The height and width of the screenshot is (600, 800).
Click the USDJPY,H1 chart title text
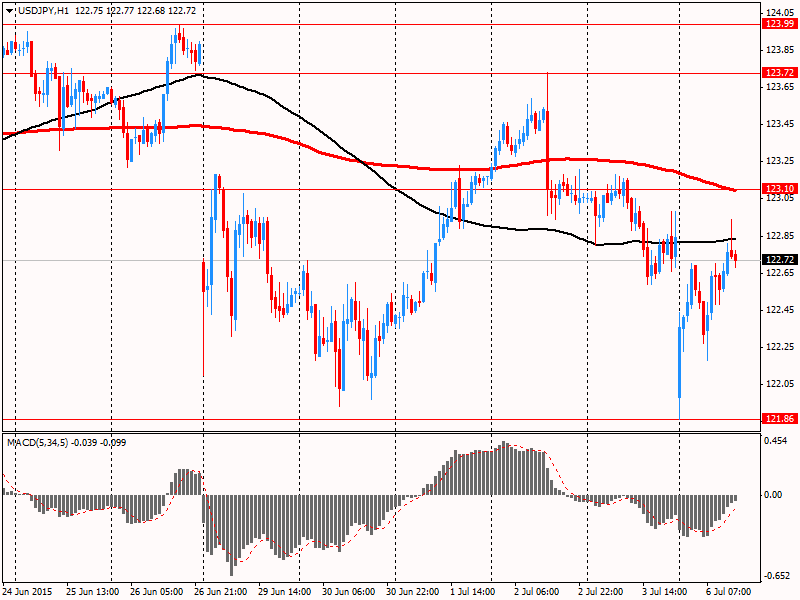click(44, 11)
